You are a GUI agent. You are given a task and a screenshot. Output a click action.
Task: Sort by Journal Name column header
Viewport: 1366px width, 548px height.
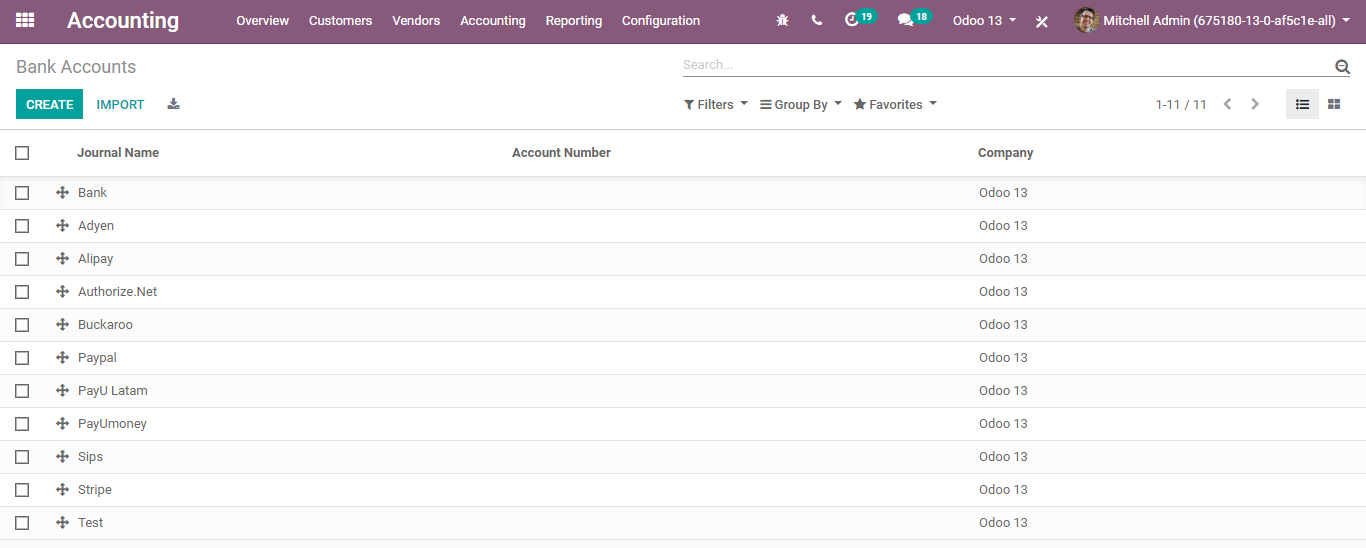118,153
